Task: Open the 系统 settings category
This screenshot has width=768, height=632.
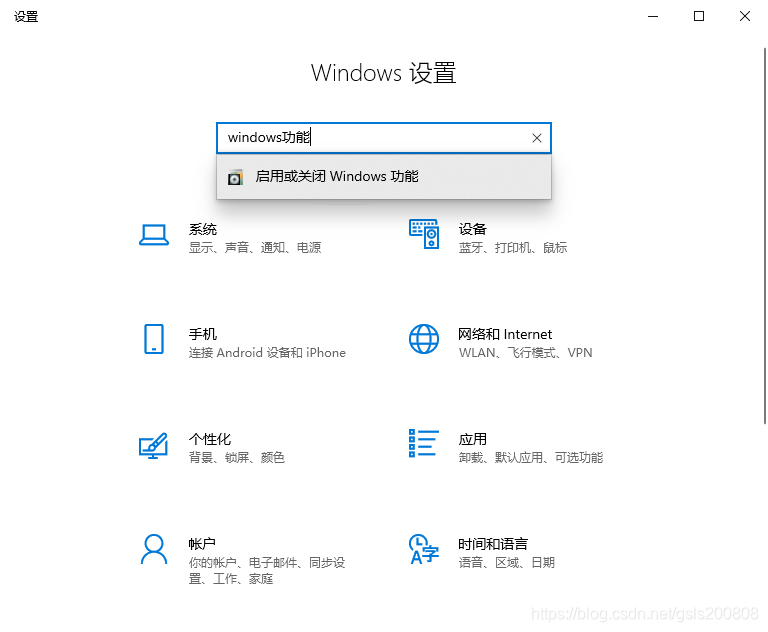Action: [203, 229]
